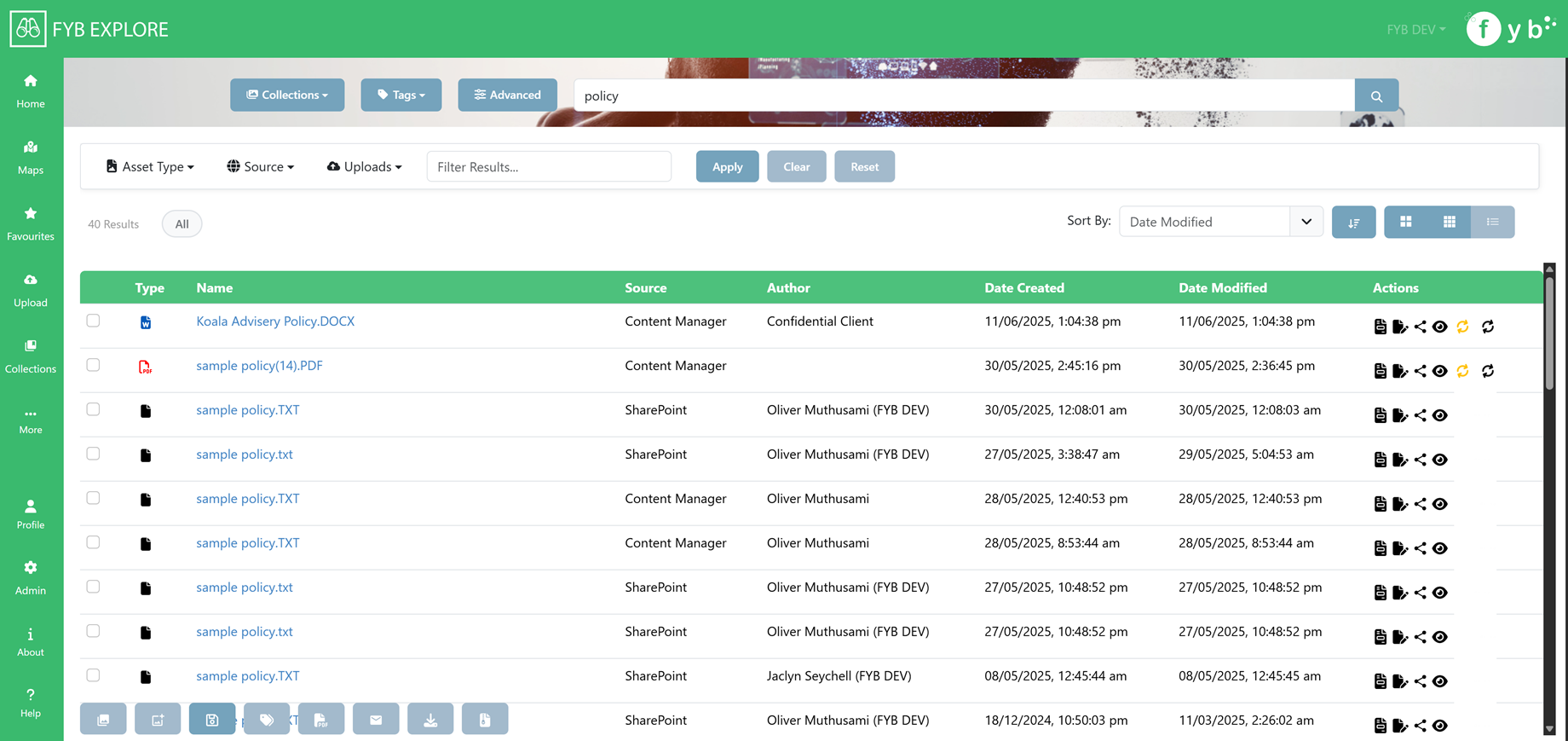The width and height of the screenshot is (1568, 741).
Task: Open Collections in the left sidebar
Action: coord(31,356)
